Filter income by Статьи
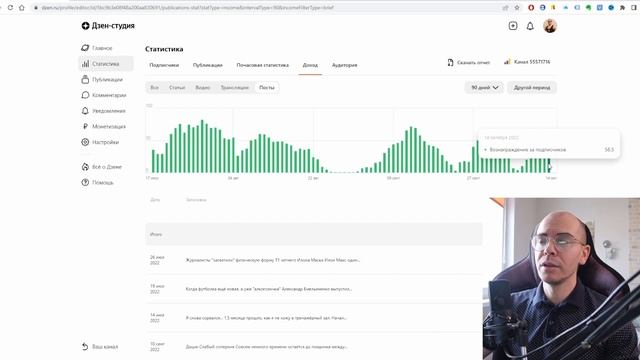Screen dimensions: 640x360 tap(177, 87)
